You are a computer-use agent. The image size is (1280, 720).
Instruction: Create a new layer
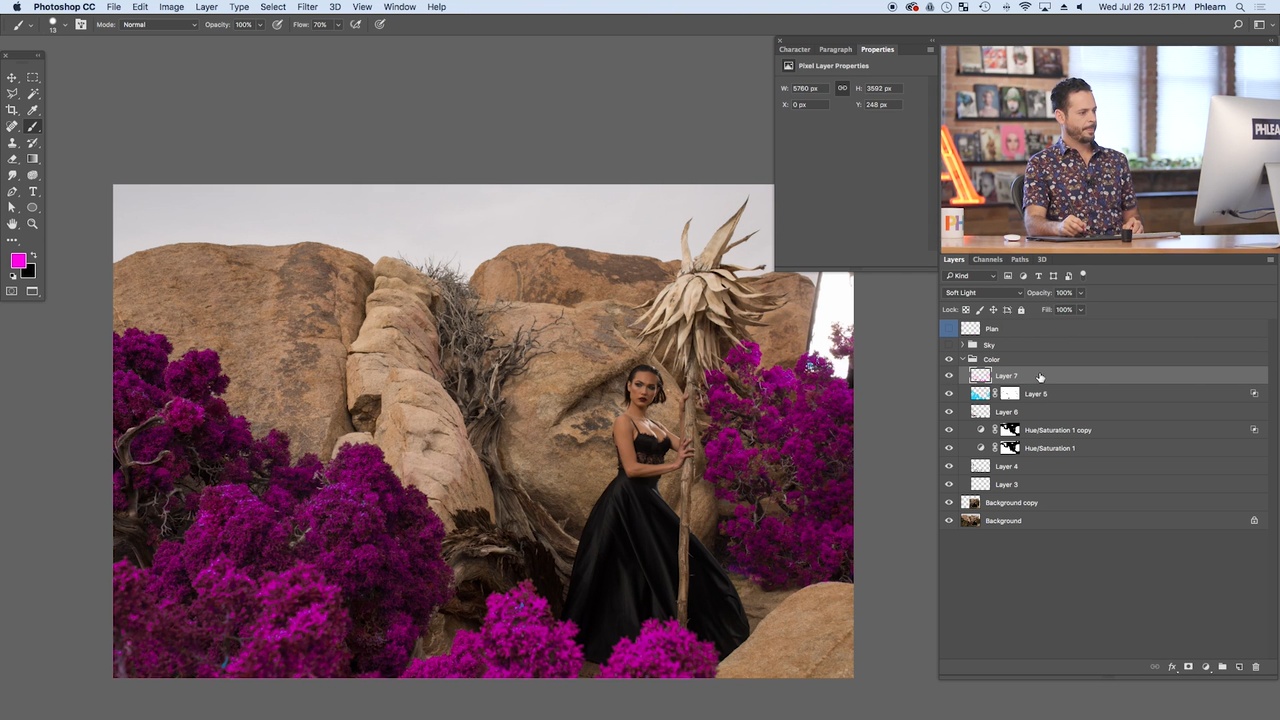pyautogui.click(x=1239, y=667)
